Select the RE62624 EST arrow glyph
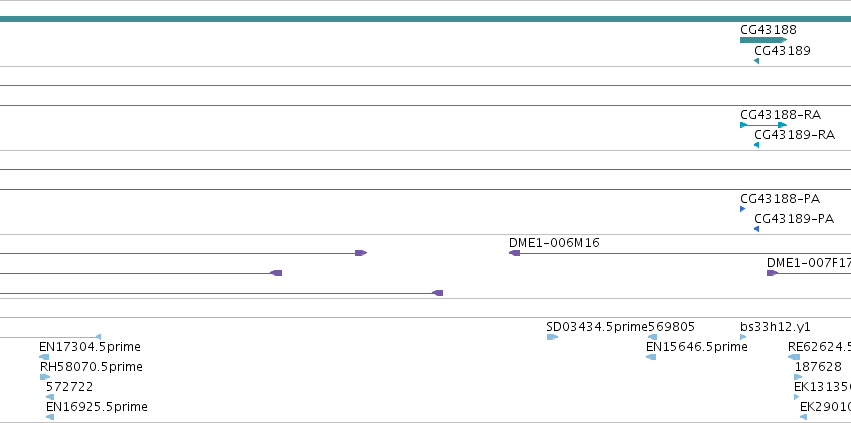Viewport: 851px width, 423px height. point(794,357)
